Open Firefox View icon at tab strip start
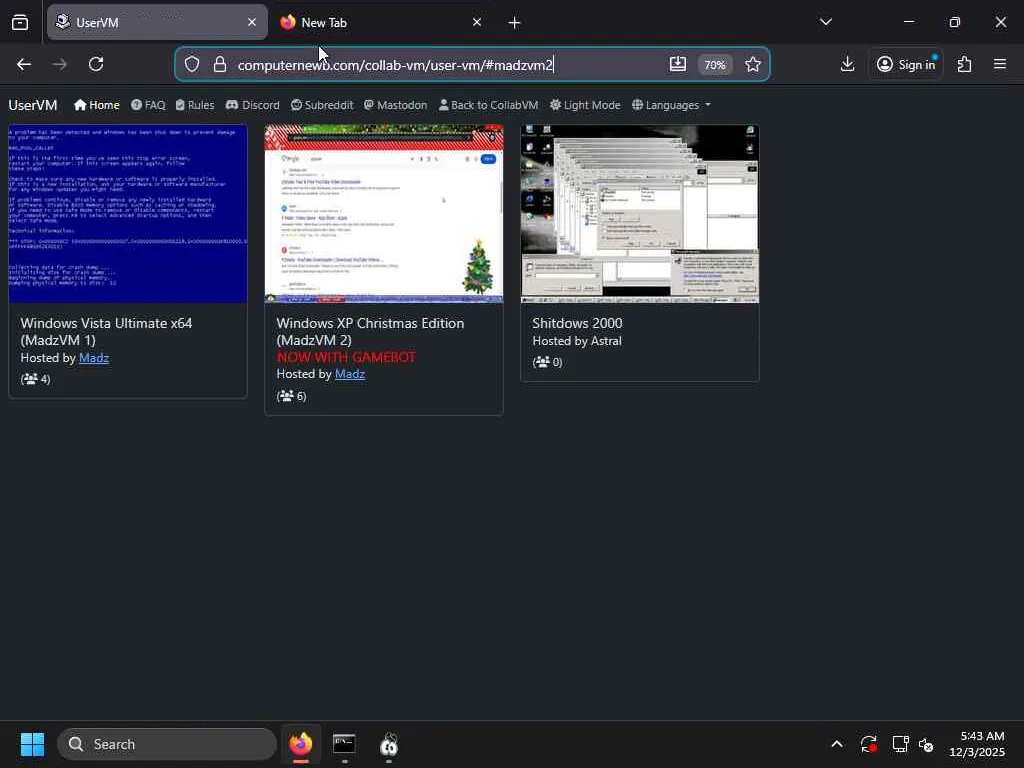Image resolution: width=1024 pixels, height=768 pixels. (20, 22)
